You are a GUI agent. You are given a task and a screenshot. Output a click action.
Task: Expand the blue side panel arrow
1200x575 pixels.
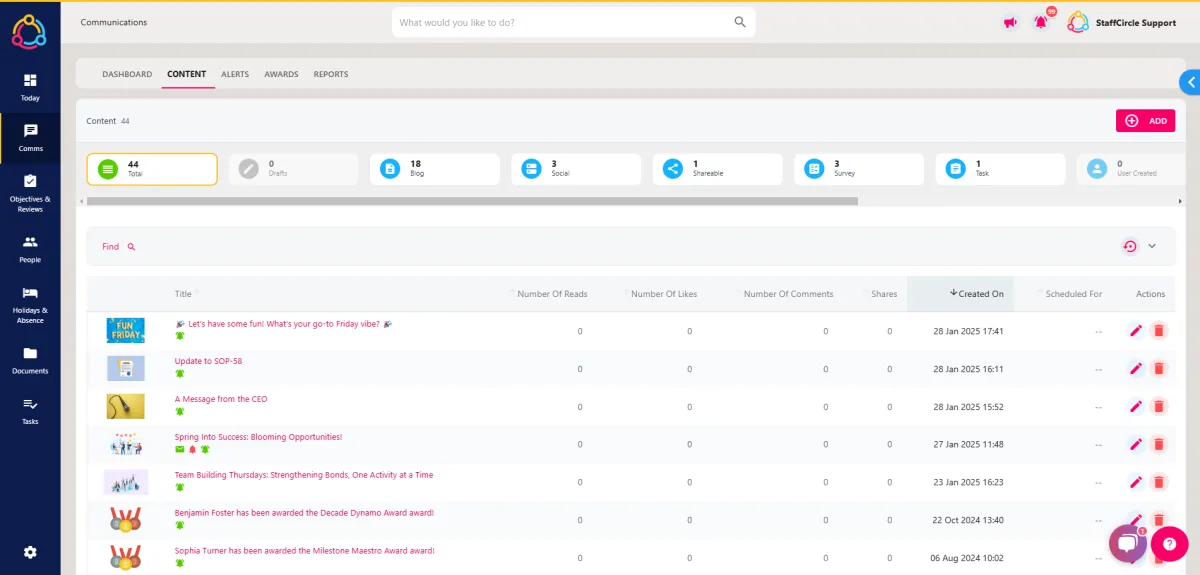click(1190, 82)
